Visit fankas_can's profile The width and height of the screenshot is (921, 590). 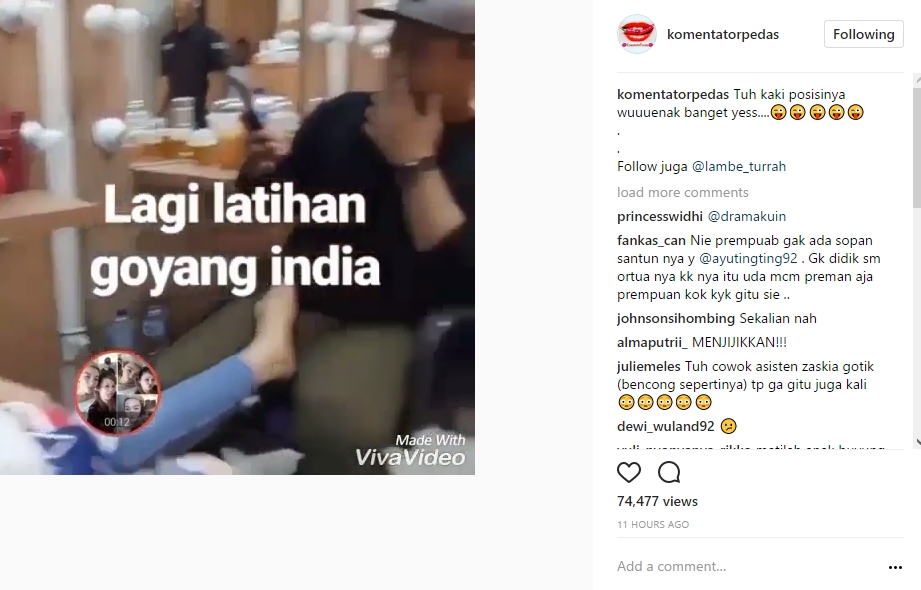pyautogui.click(x=651, y=240)
